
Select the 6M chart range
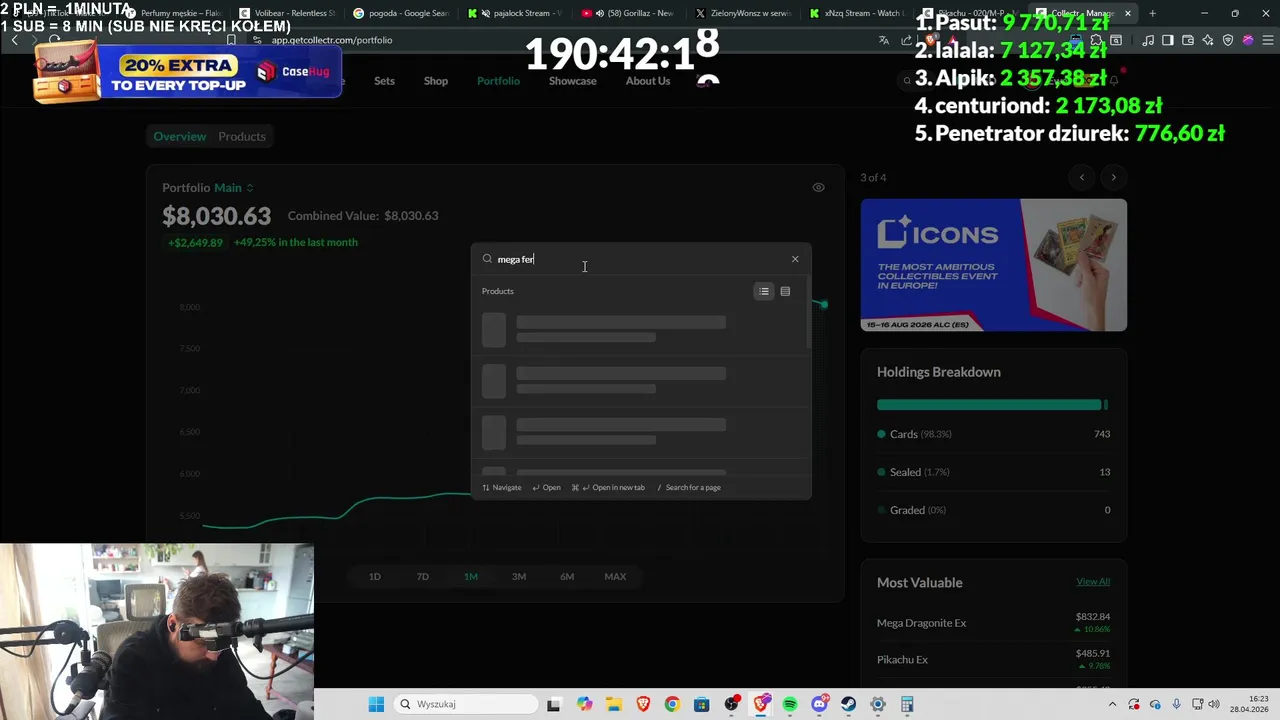click(x=567, y=576)
